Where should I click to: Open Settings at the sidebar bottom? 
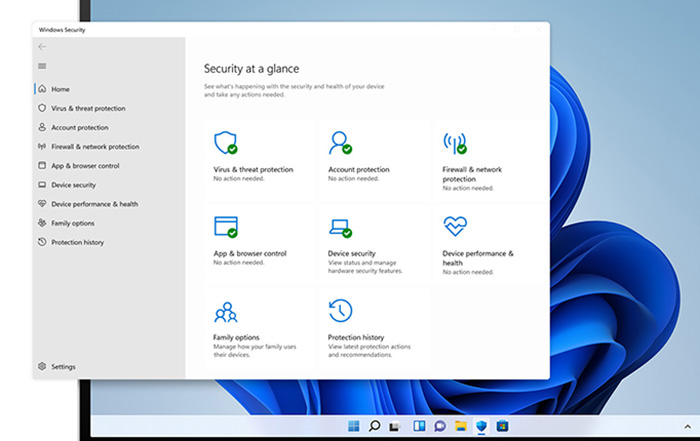(63, 366)
